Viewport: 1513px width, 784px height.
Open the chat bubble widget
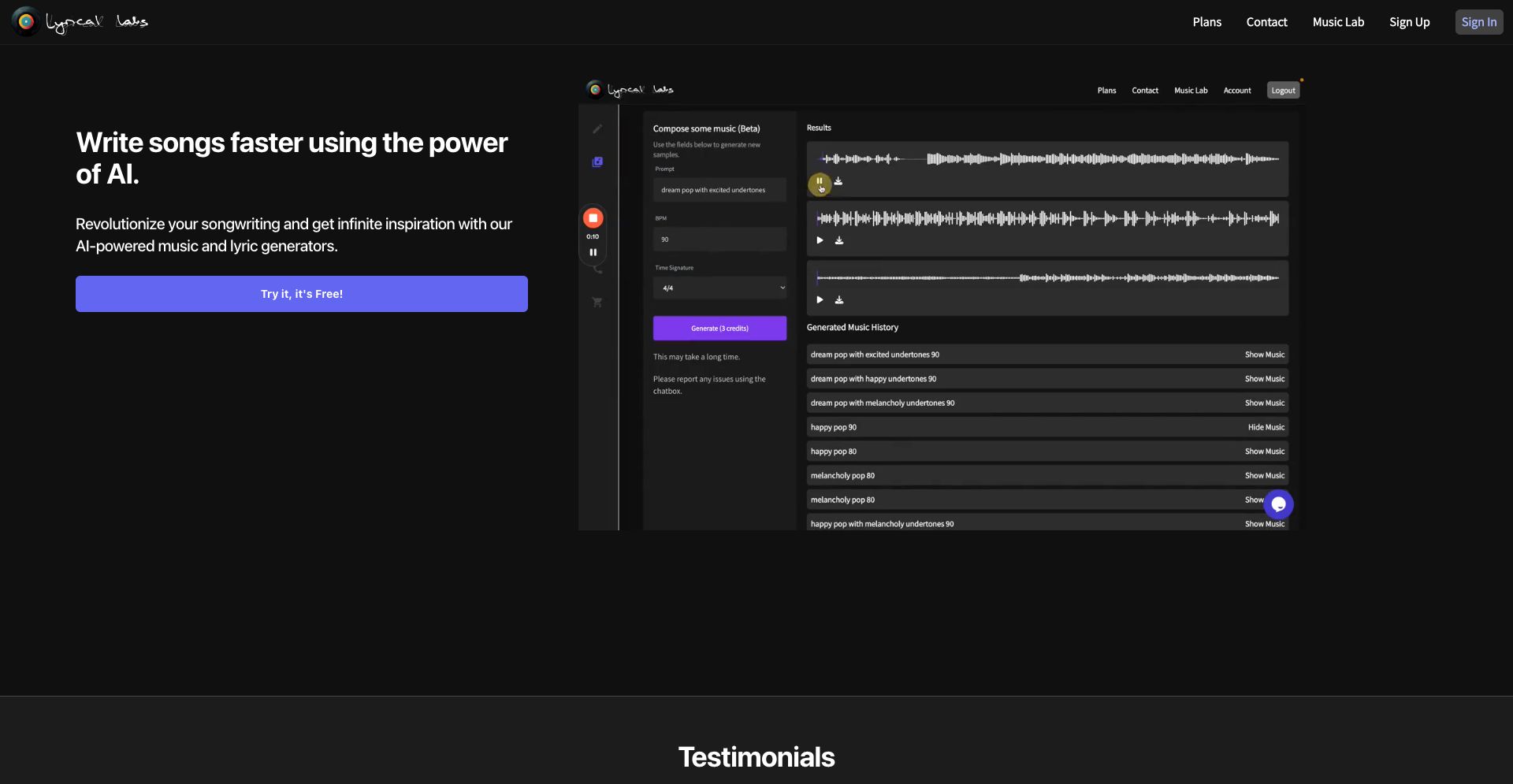(1278, 504)
